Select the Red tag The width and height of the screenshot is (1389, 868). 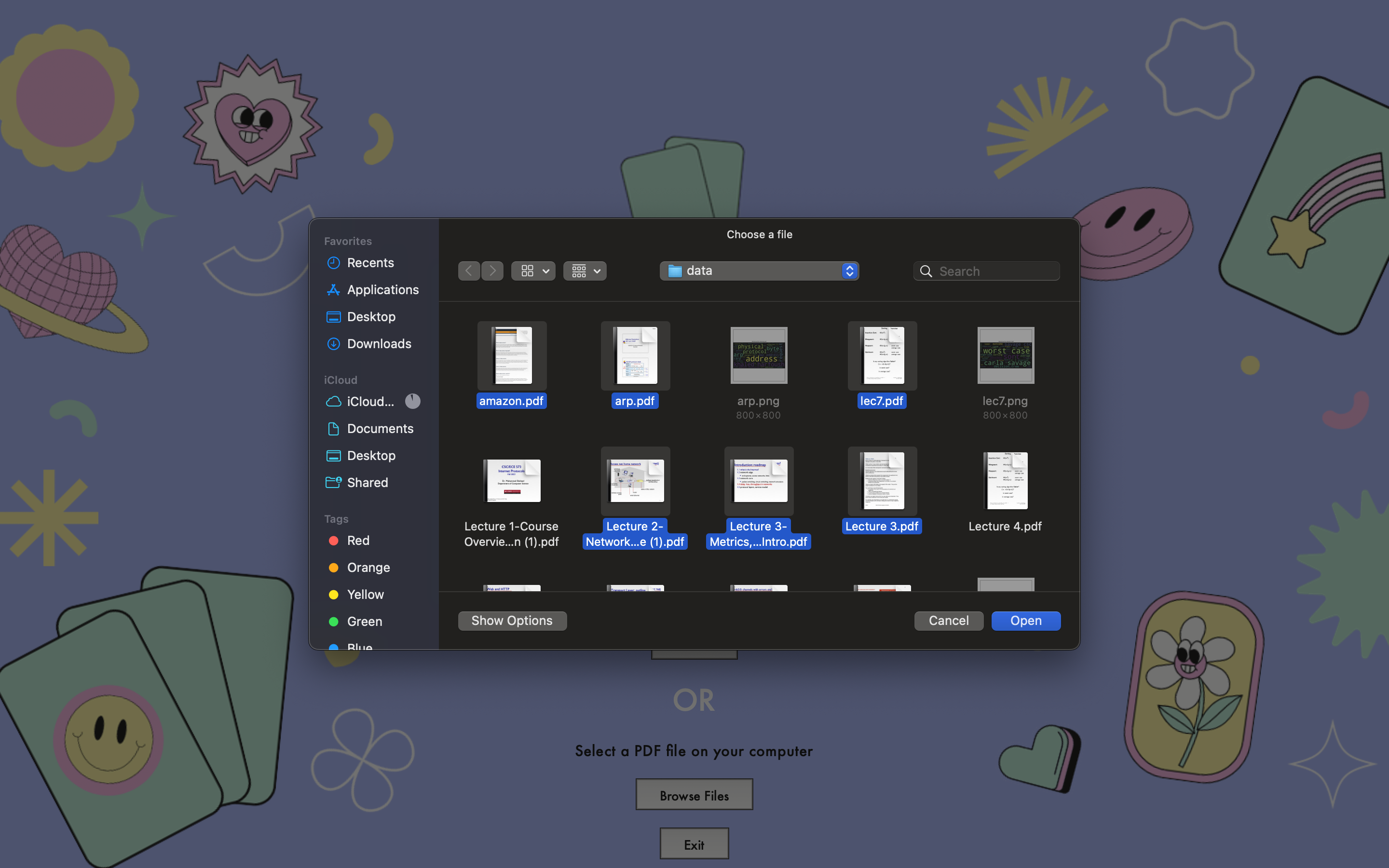click(357, 541)
